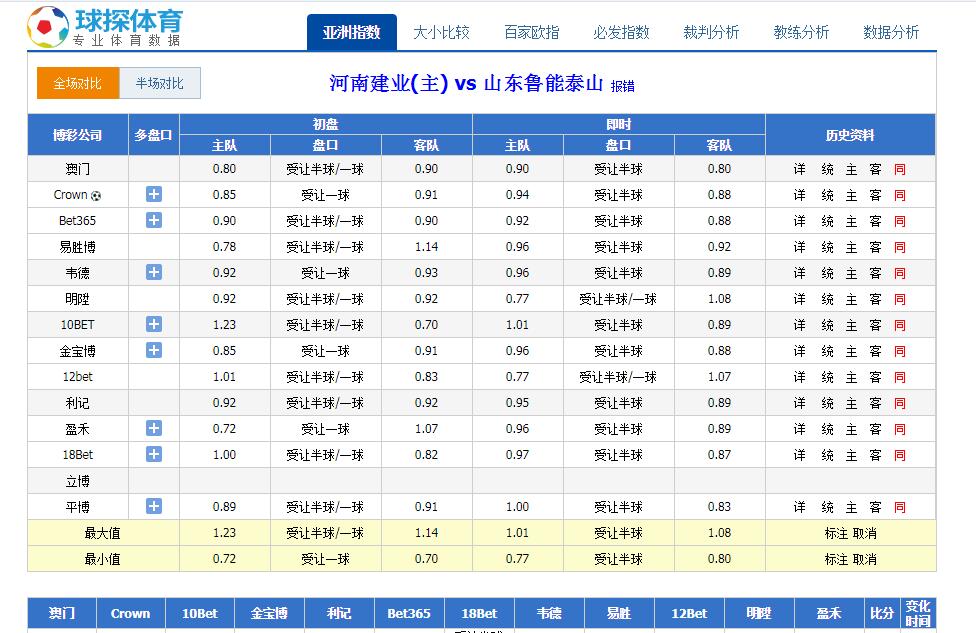This screenshot has width=976, height=633.
Task: Click the 易胜博 company name cell
Action: (x=78, y=247)
